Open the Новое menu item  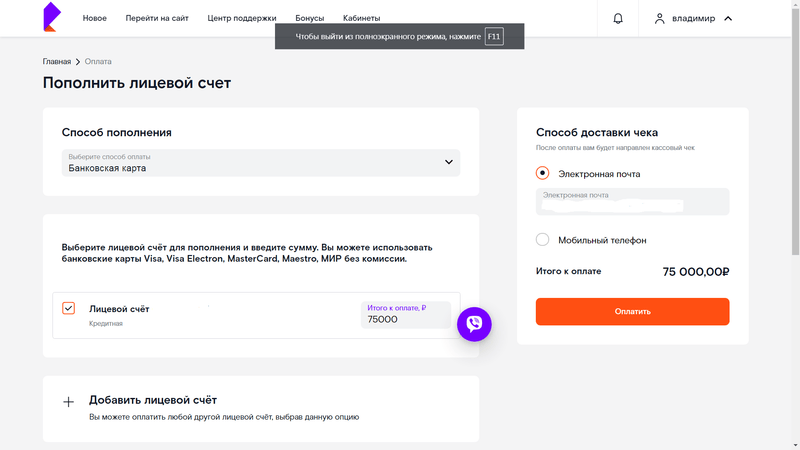(94, 18)
